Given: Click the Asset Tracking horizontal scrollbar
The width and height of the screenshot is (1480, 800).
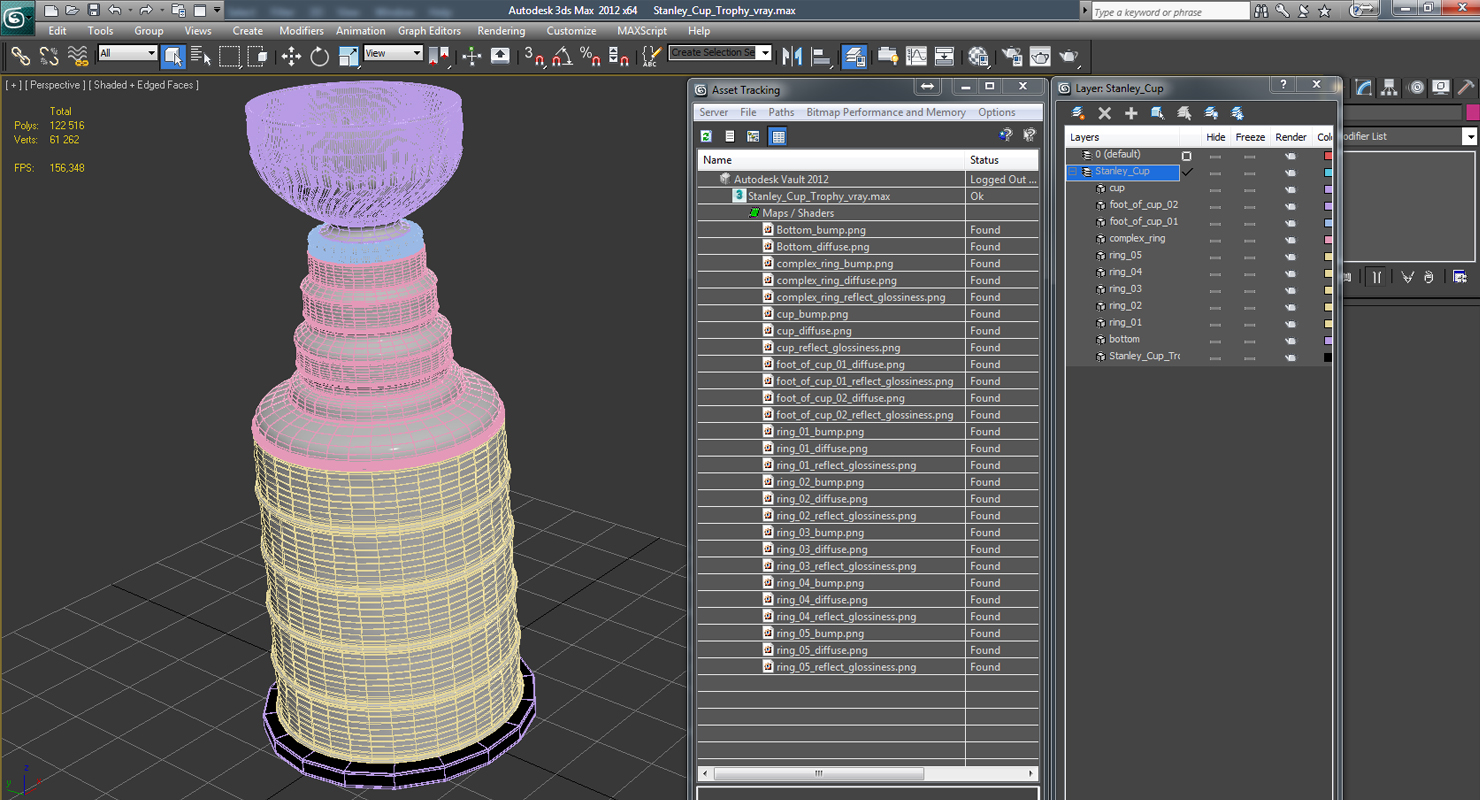Looking at the screenshot, I should [x=819, y=773].
